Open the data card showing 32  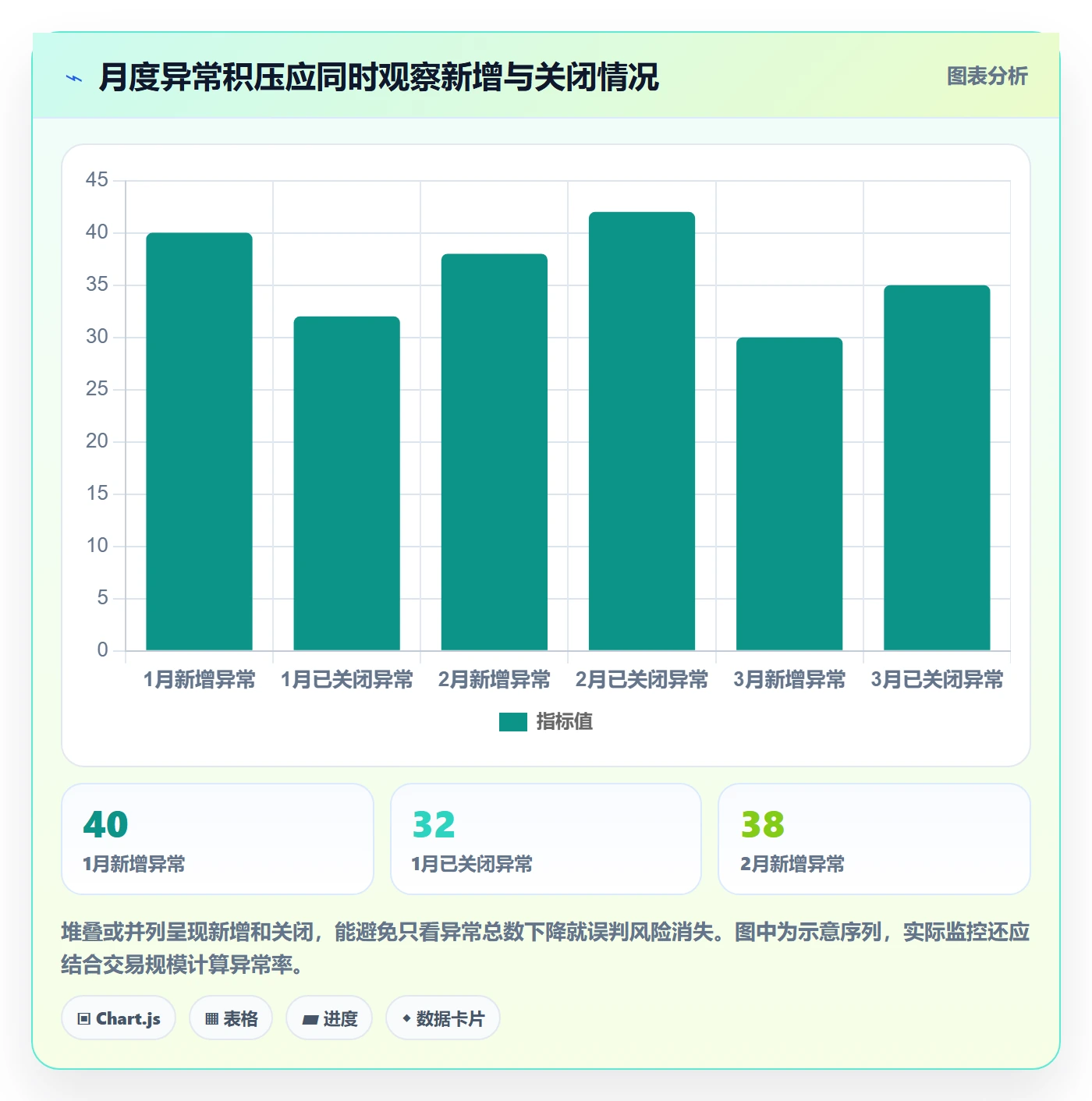click(546, 839)
